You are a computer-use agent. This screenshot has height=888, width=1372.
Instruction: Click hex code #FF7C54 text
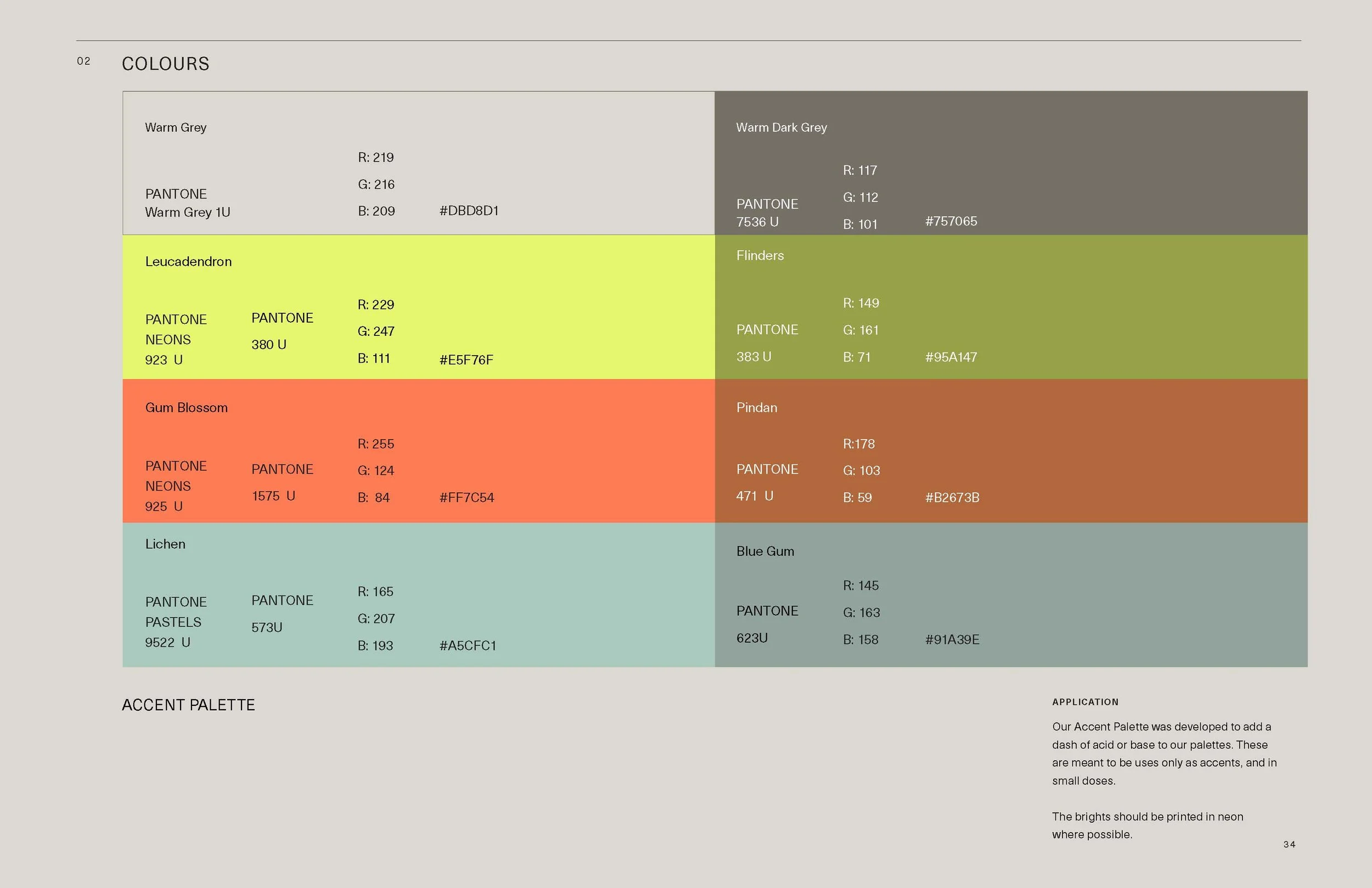[466, 498]
